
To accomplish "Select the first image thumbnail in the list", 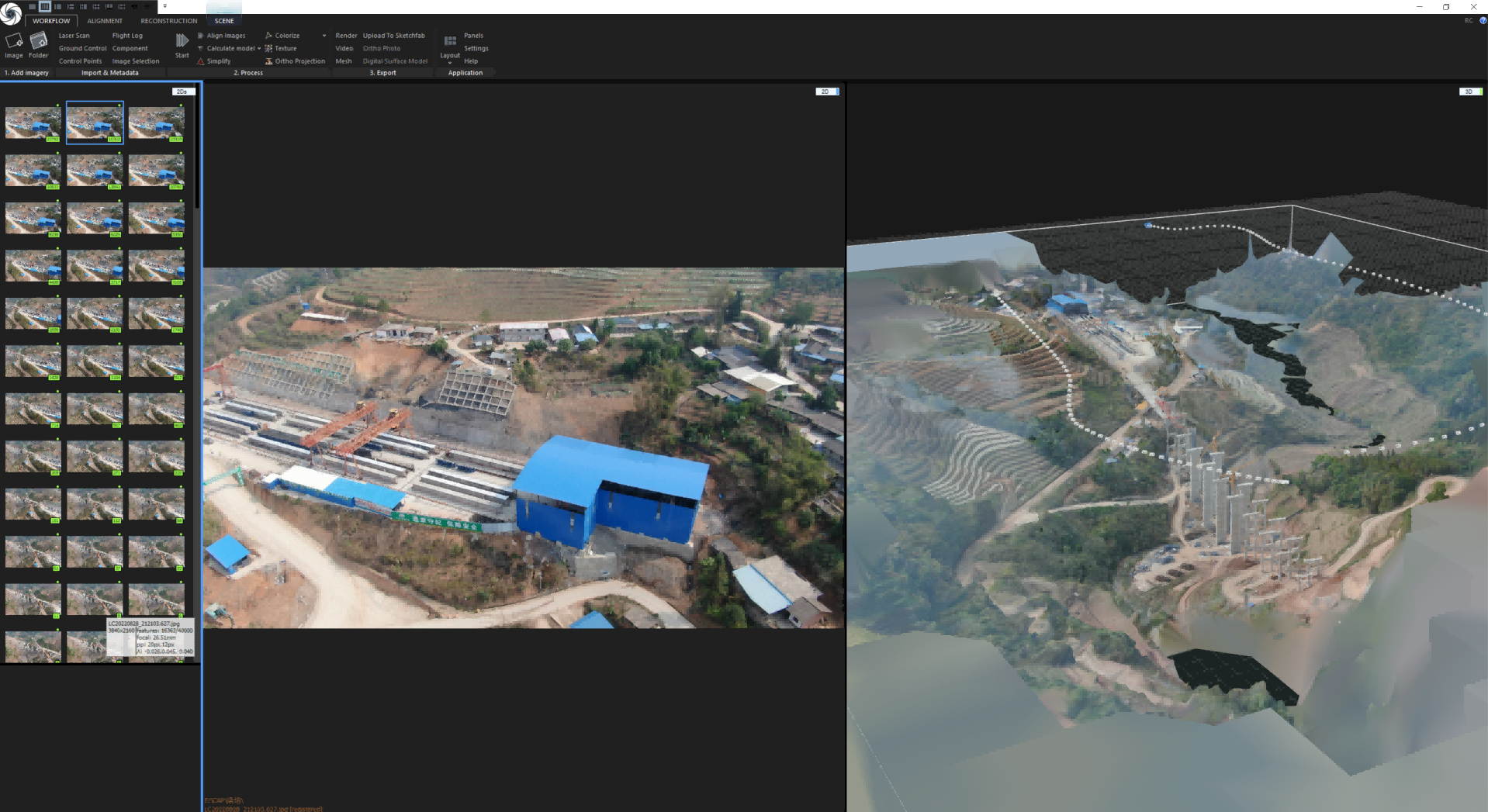I will tap(33, 123).
